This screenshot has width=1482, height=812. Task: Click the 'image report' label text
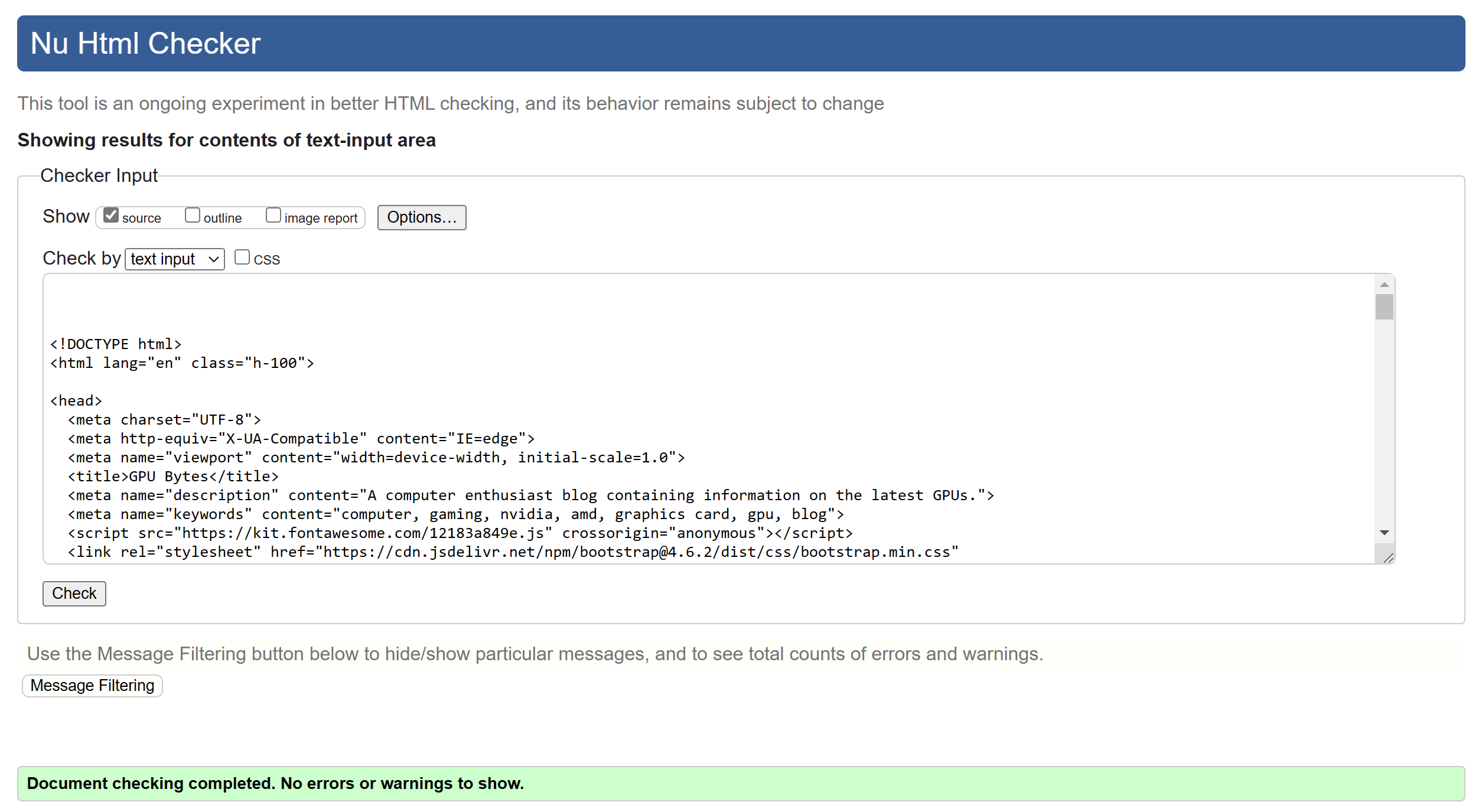tap(321, 219)
